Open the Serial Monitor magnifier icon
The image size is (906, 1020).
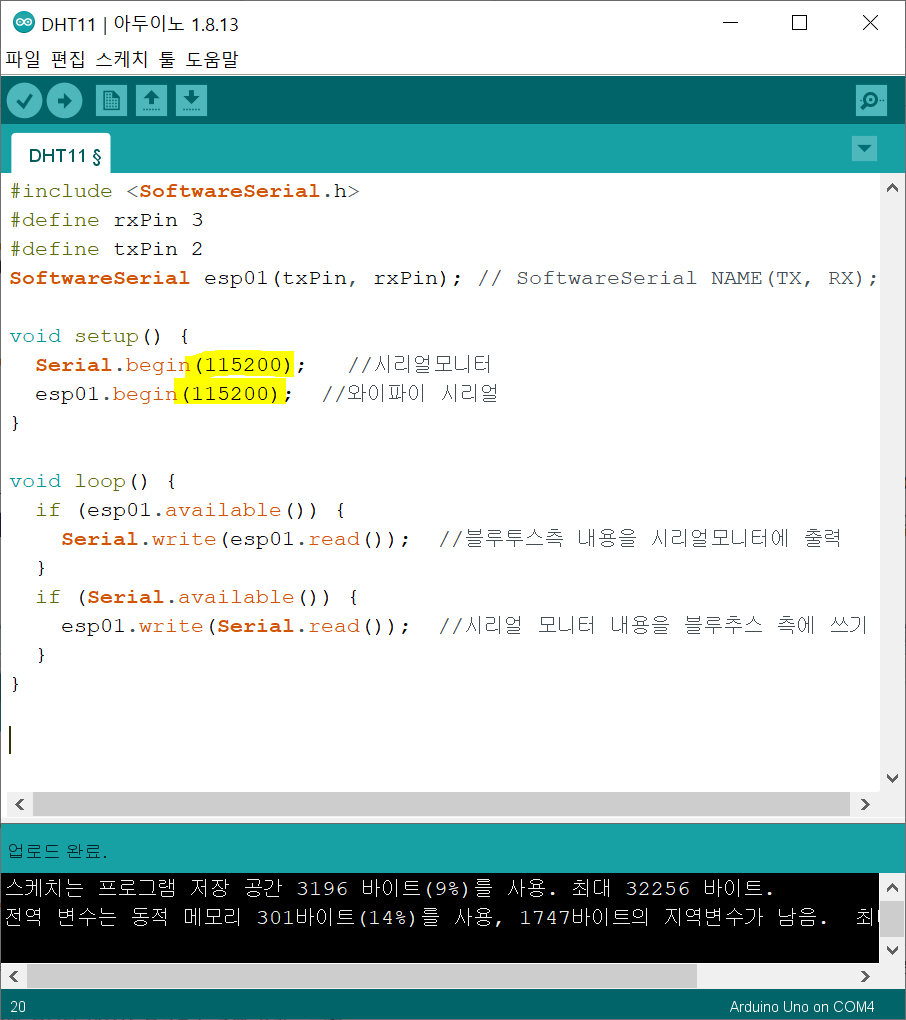click(x=871, y=101)
